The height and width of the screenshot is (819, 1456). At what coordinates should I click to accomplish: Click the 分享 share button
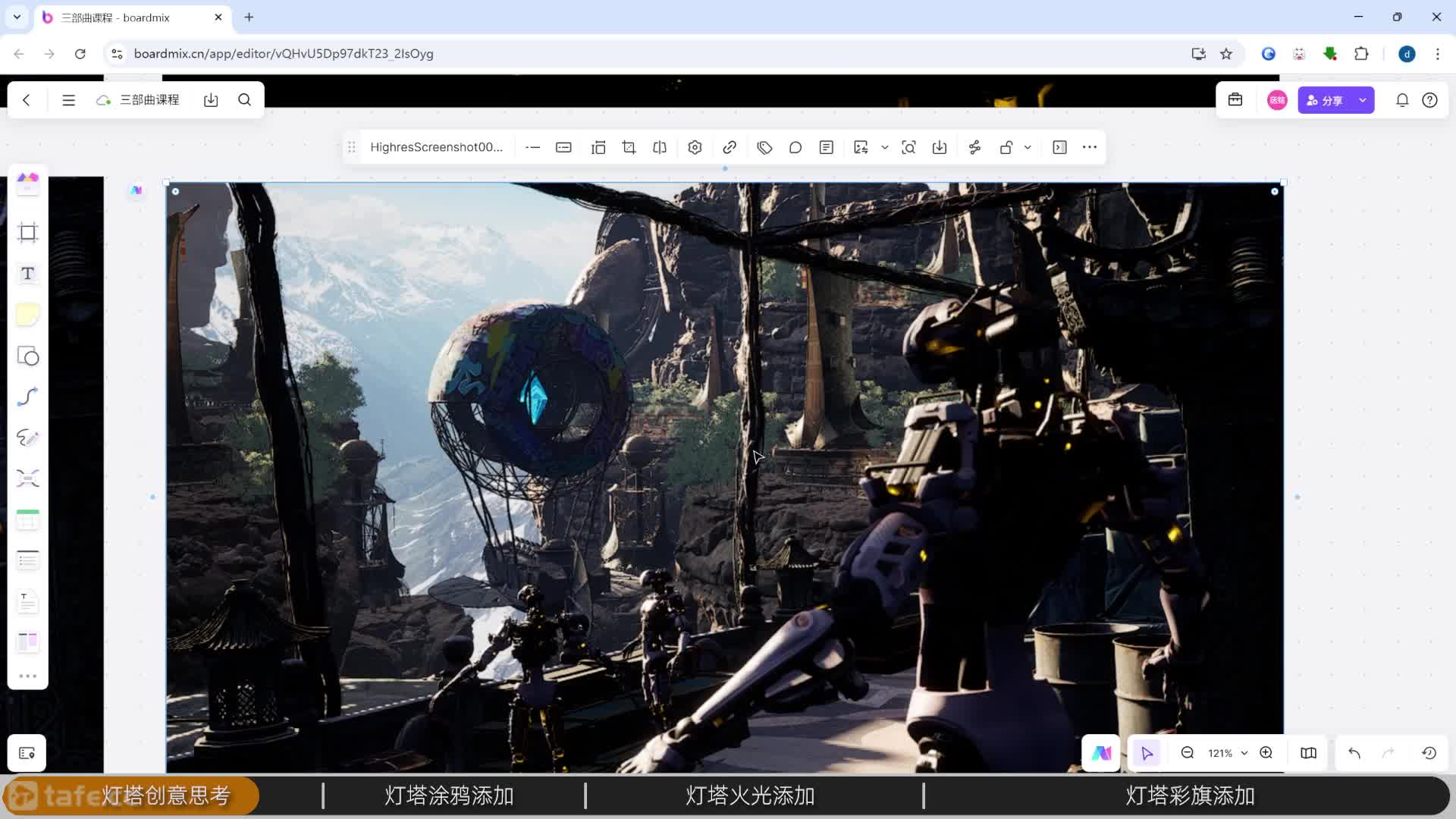[x=1326, y=100]
